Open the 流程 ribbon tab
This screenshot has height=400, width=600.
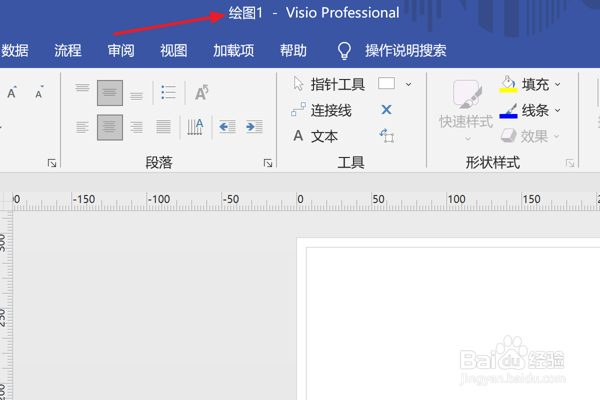pyautogui.click(x=68, y=51)
